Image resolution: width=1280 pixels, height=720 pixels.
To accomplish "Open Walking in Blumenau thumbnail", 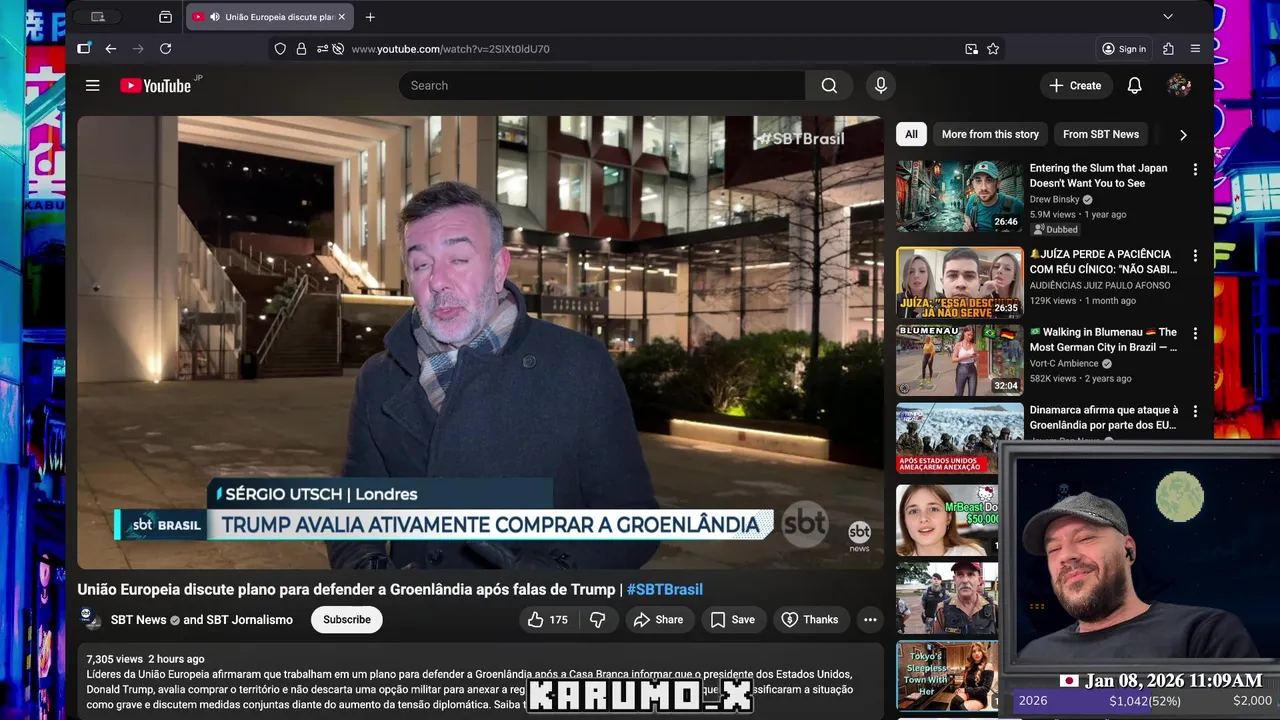I will (x=960, y=361).
